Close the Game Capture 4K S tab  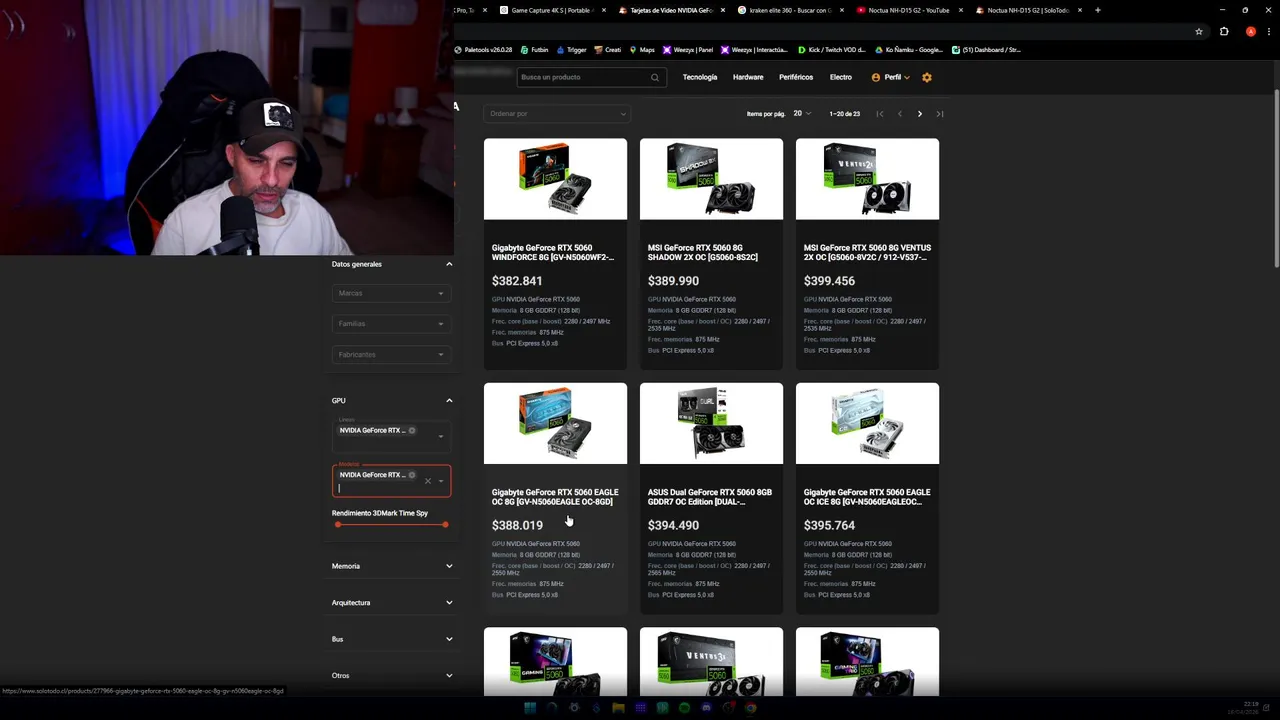604,10
